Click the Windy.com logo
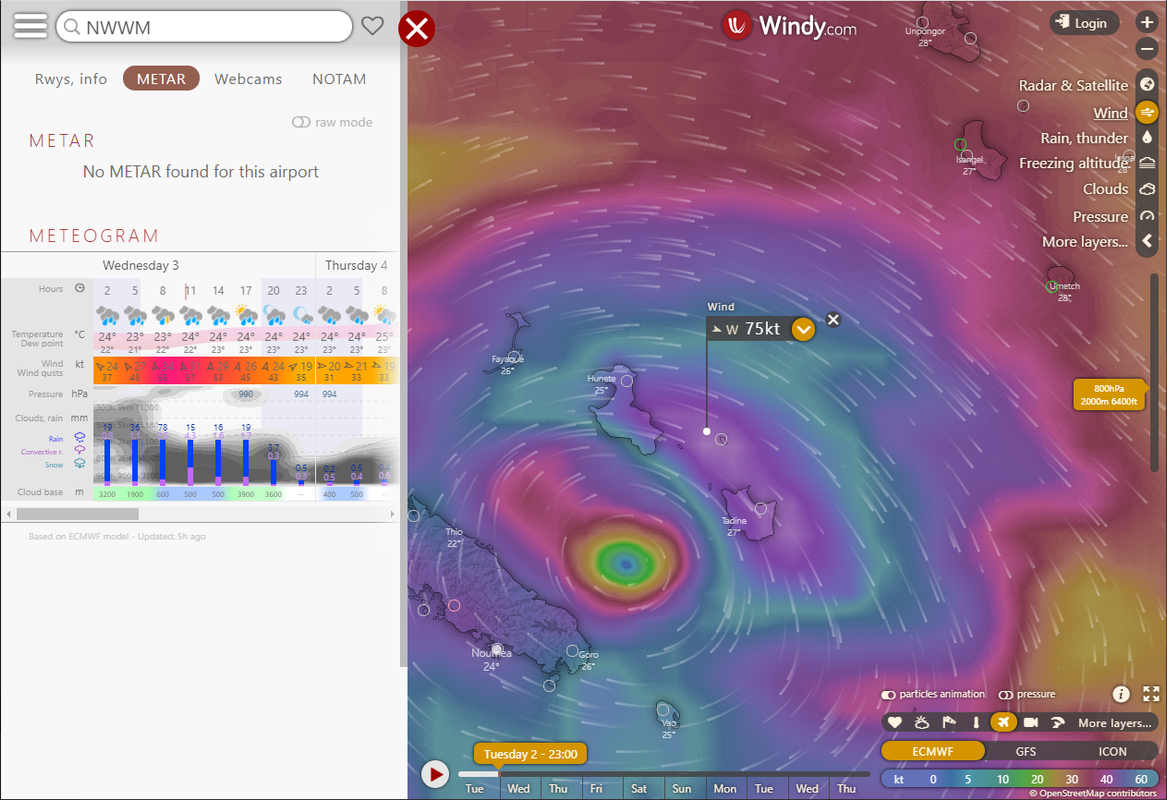The height and width of the screenshot is (800, 1167). tap(790, 26)
